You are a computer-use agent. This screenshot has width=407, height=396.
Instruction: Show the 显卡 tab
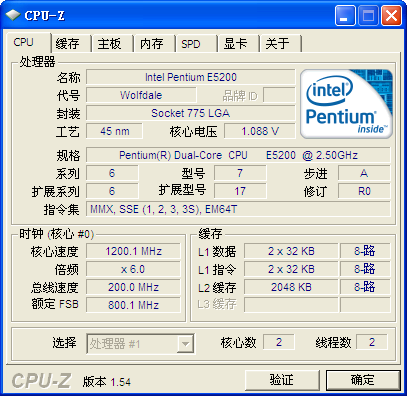(x=237, y=44)
